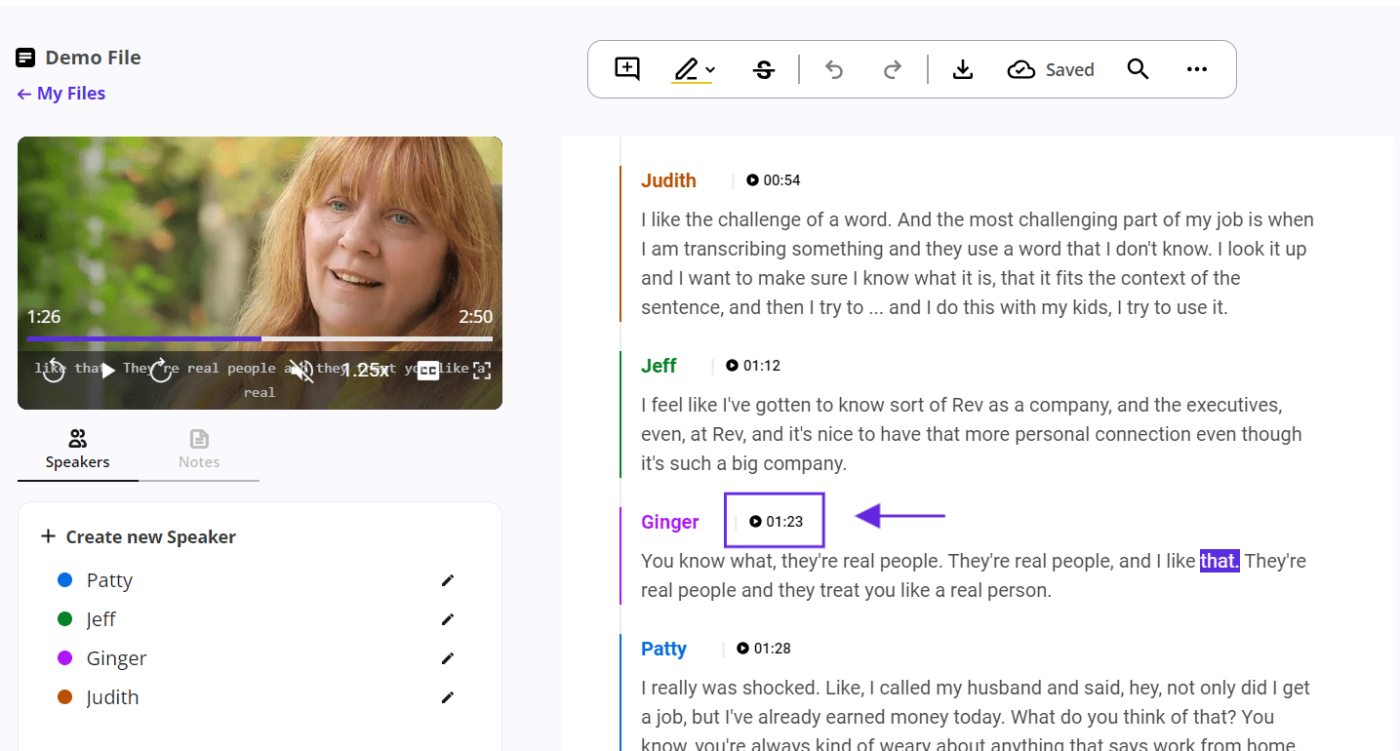Toggle closed captions on the video
The width and height of the screenshot is (1400, 751).
[x=428, y=370]
